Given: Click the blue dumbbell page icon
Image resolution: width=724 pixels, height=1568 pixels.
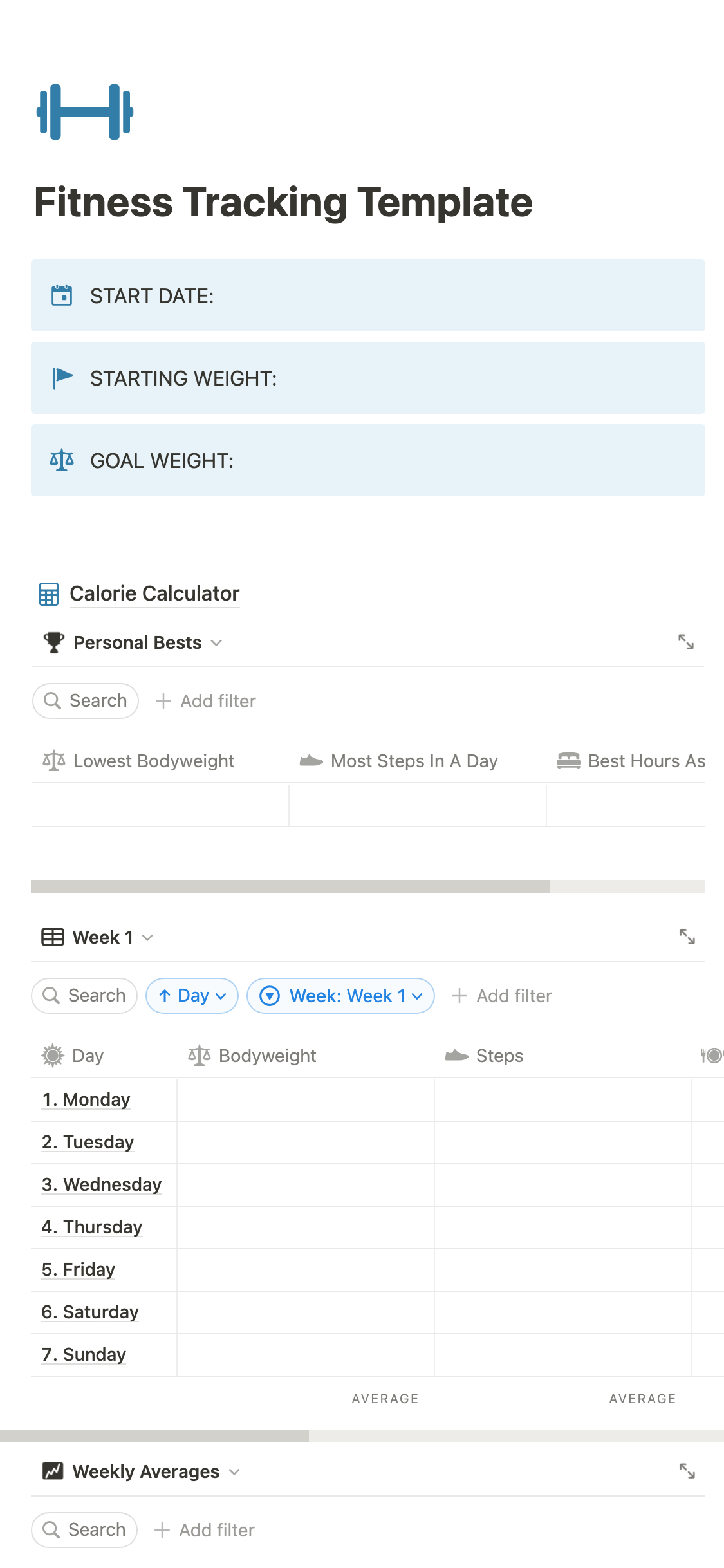Looking at the screenshot, I should pos(85,112).
